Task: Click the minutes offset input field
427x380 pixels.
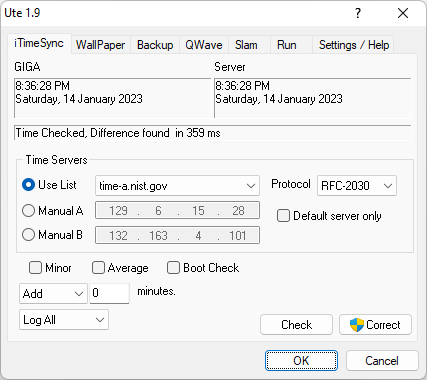Action: click(109, 293)
